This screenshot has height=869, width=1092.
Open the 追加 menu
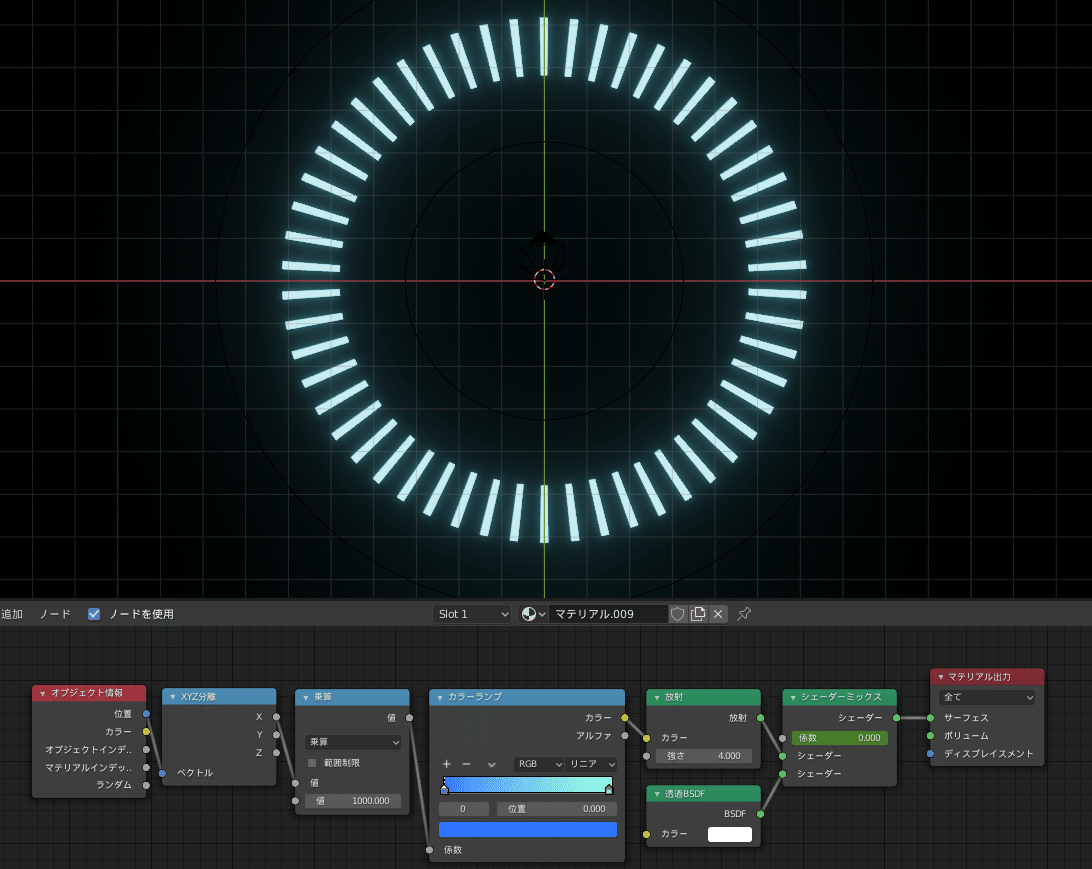point(12,613)
